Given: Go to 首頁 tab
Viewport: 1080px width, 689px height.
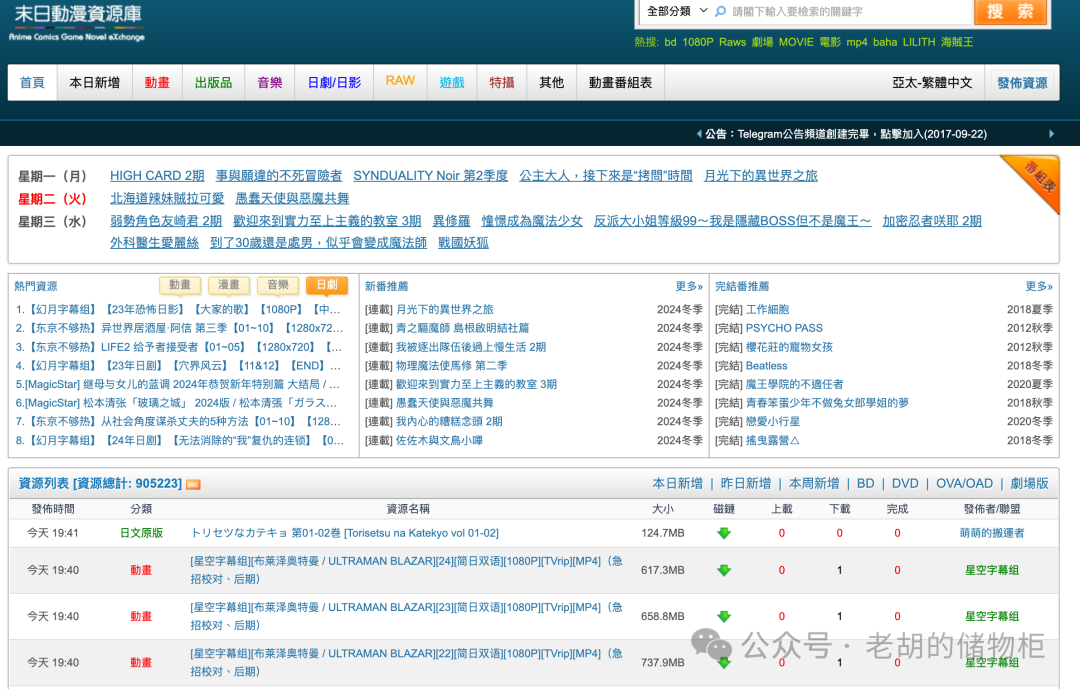Looking at the screenshot, I should (x=32, y=83).
